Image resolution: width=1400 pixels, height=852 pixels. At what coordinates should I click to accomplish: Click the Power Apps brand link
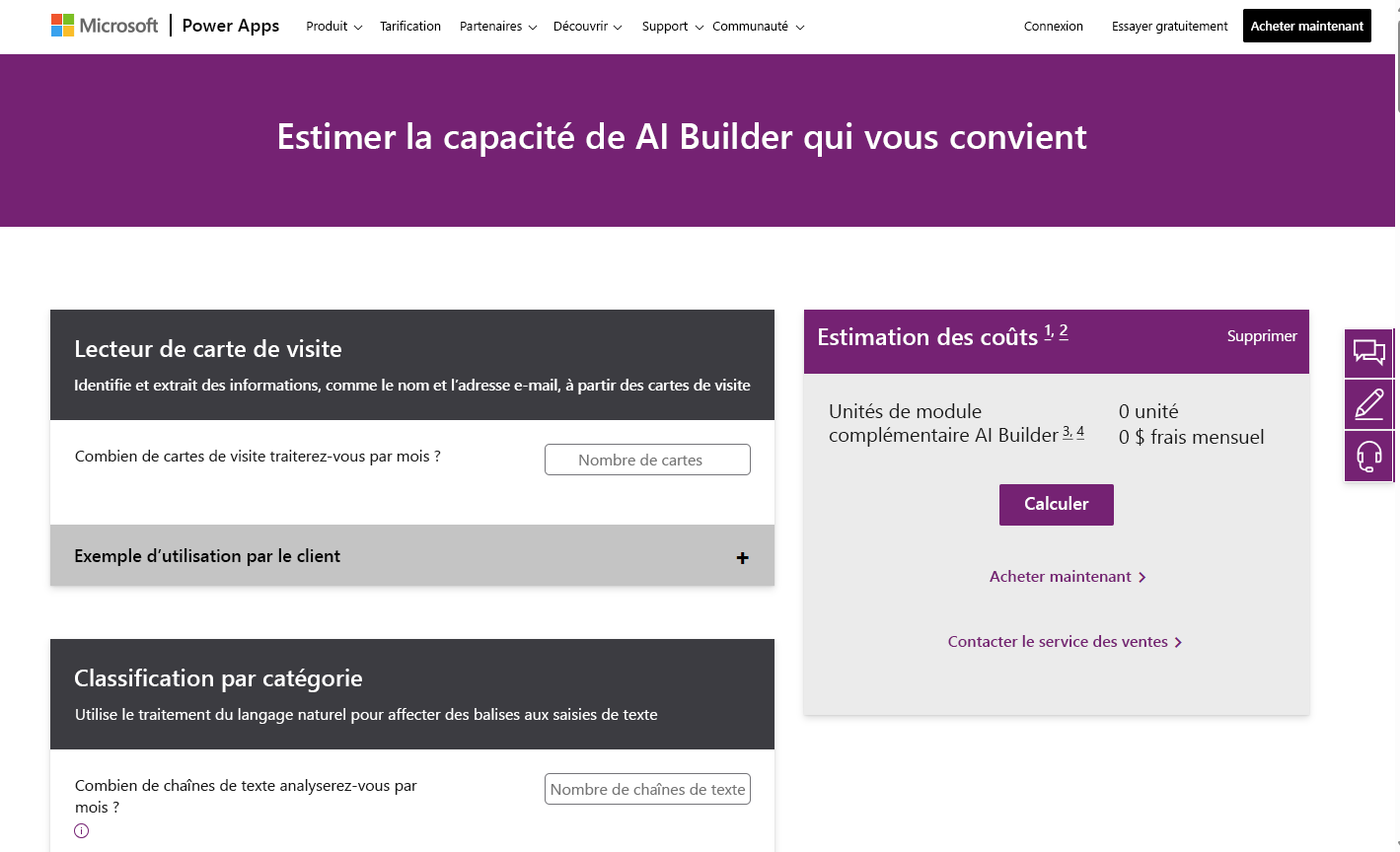(x=231, y=26)
